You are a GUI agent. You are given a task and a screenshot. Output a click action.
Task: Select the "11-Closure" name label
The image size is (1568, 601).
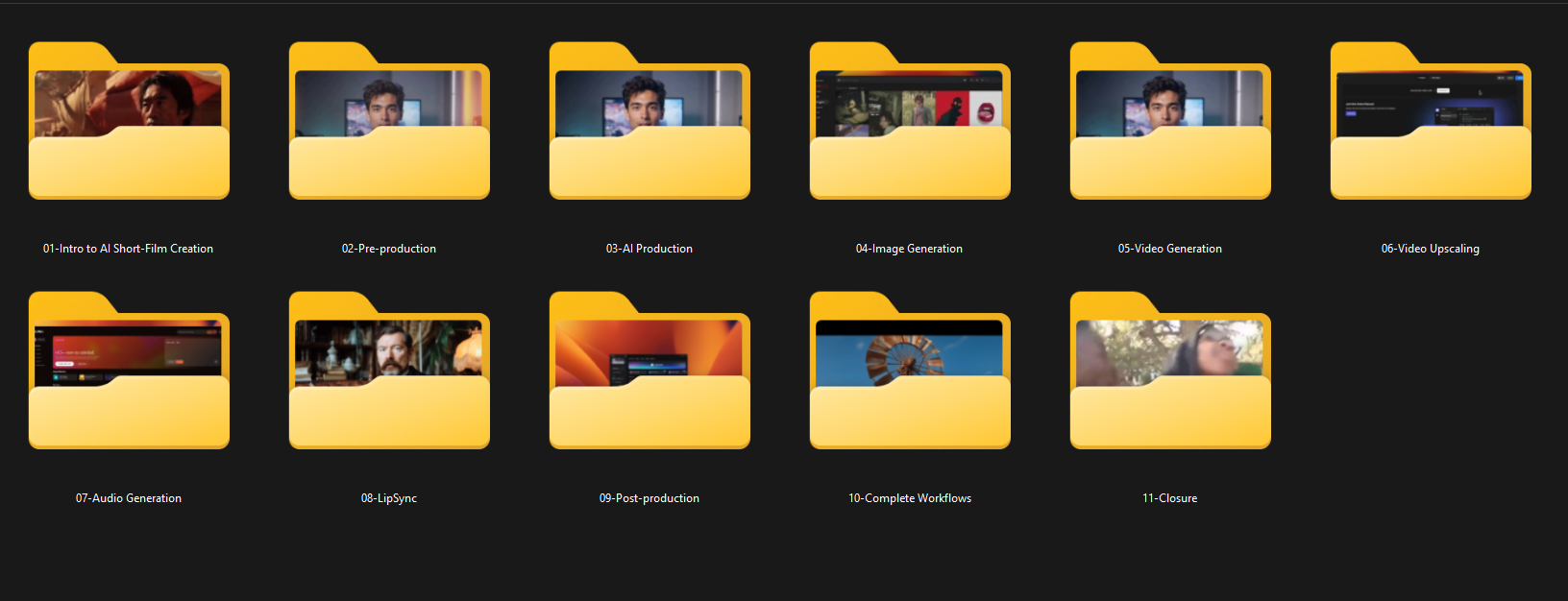(1169, 498)
